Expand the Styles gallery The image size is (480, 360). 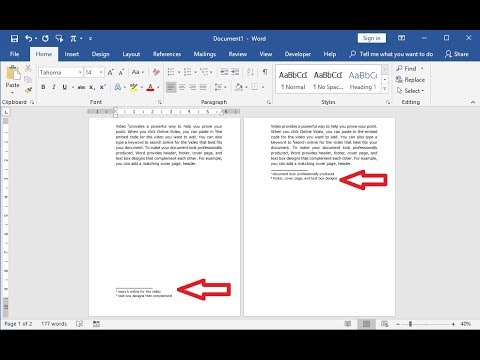click(385, 89)
